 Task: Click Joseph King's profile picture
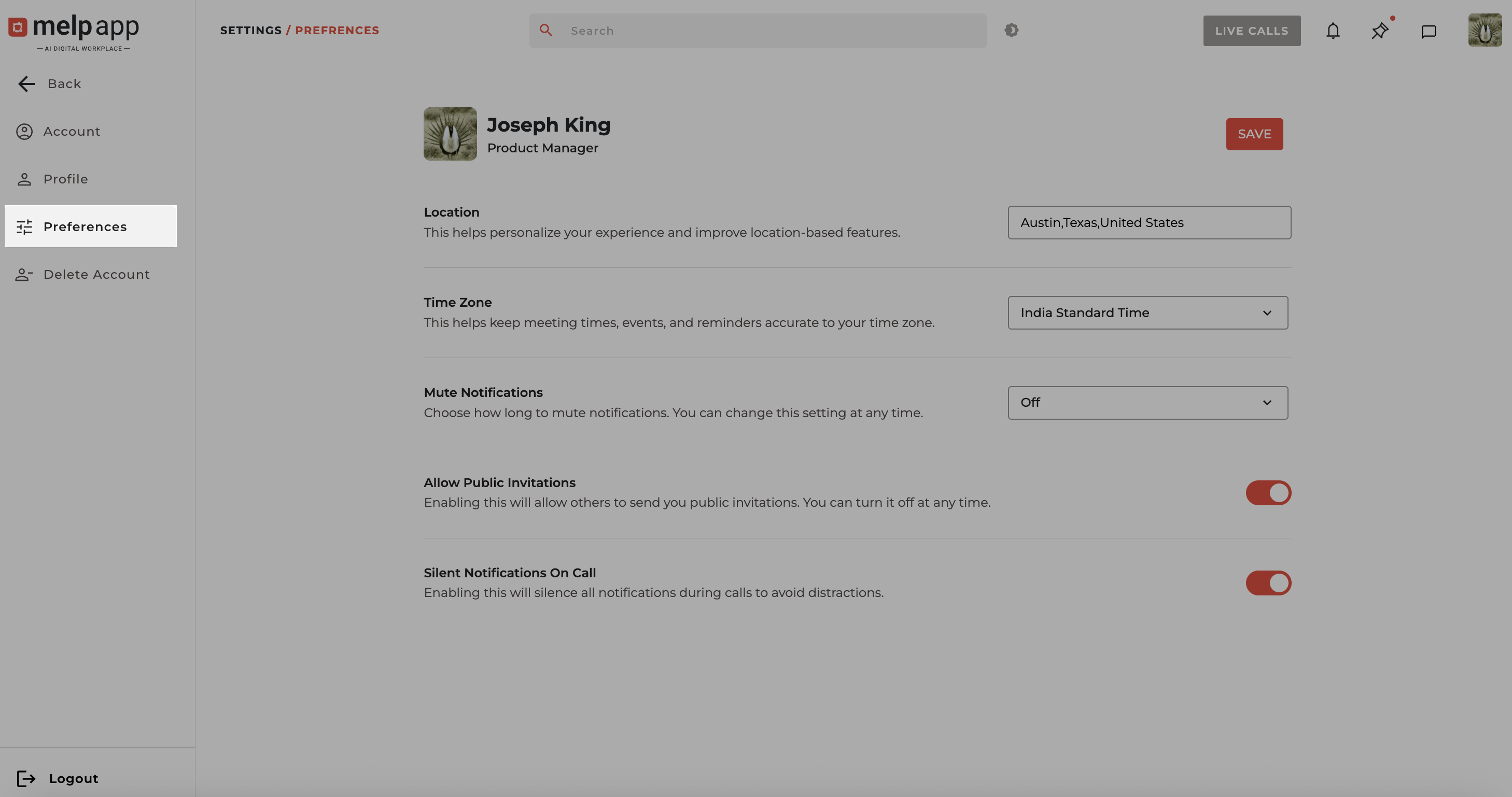[450, 134]
